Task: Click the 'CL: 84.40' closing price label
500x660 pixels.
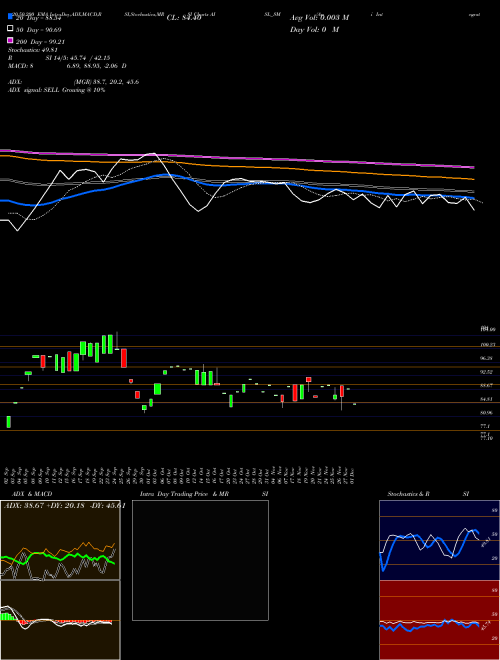Action: tap(184, 18)
